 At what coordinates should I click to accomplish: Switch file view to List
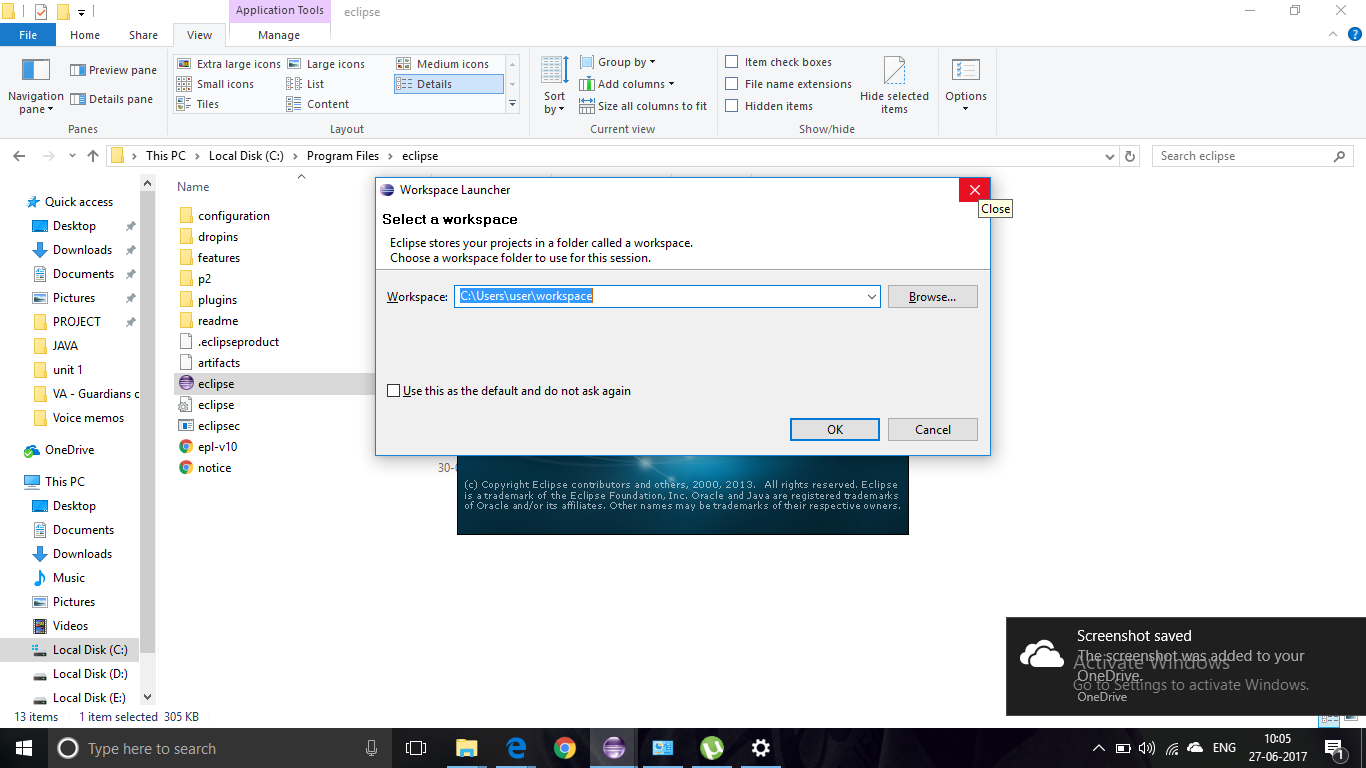pos(306,84)
